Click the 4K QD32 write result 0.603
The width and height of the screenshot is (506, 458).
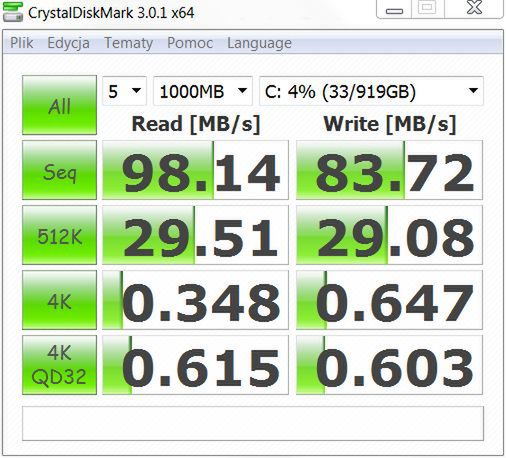389,365
